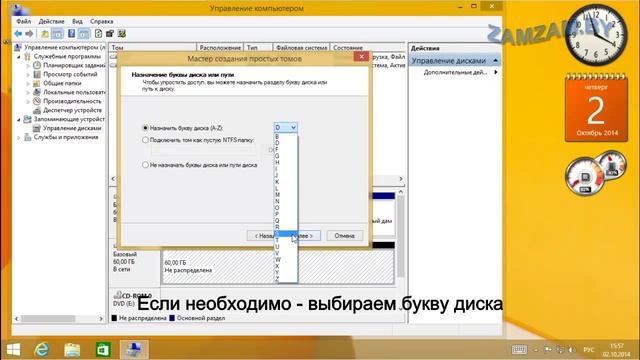640x360 pixels.
Task: Click the last green toolbar icon
Action: tap(122, 34)
